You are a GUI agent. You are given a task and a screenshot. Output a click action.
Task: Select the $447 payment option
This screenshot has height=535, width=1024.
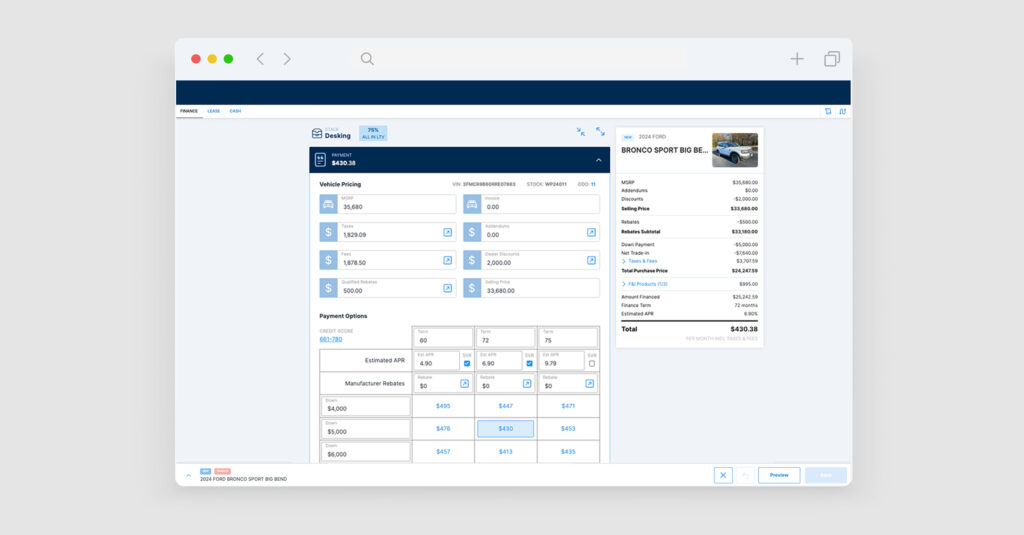point(505,406)
